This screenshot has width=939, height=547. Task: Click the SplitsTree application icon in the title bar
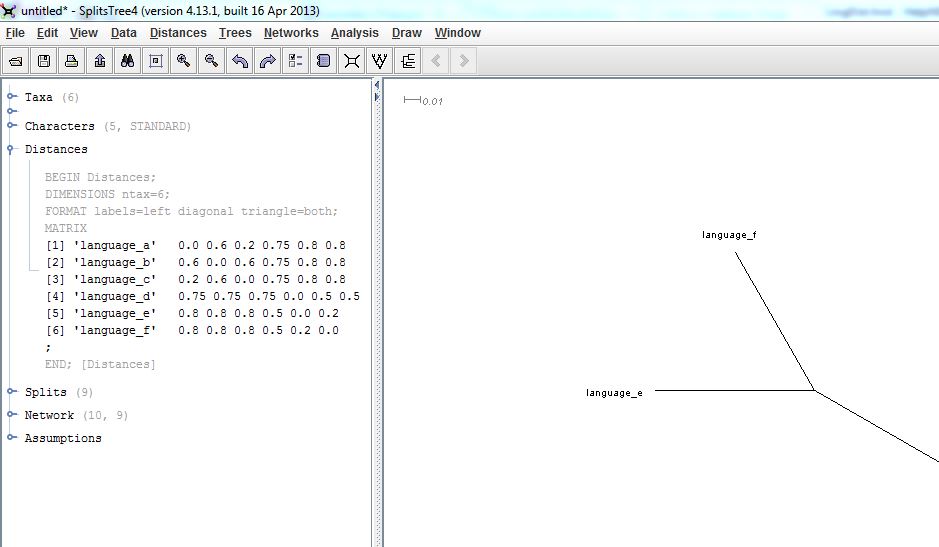(9, 11)
